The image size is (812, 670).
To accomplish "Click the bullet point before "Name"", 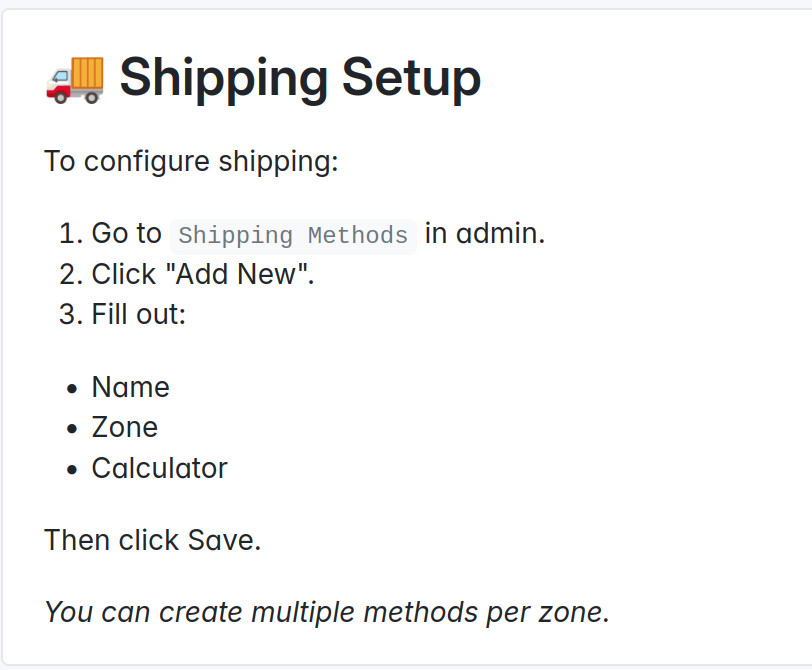I will 71,388.
